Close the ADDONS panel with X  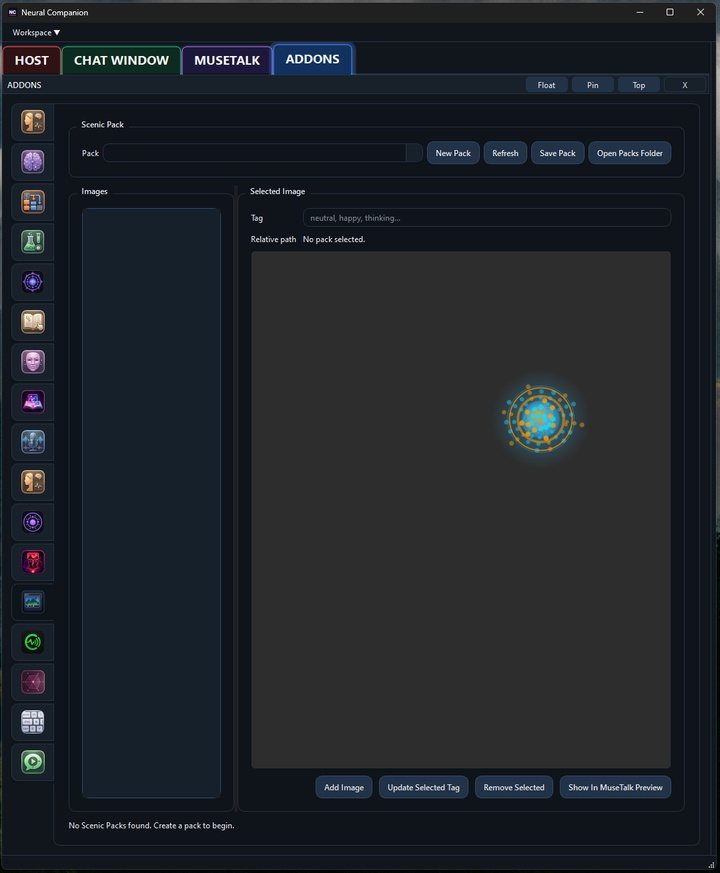tap(685, 85)
